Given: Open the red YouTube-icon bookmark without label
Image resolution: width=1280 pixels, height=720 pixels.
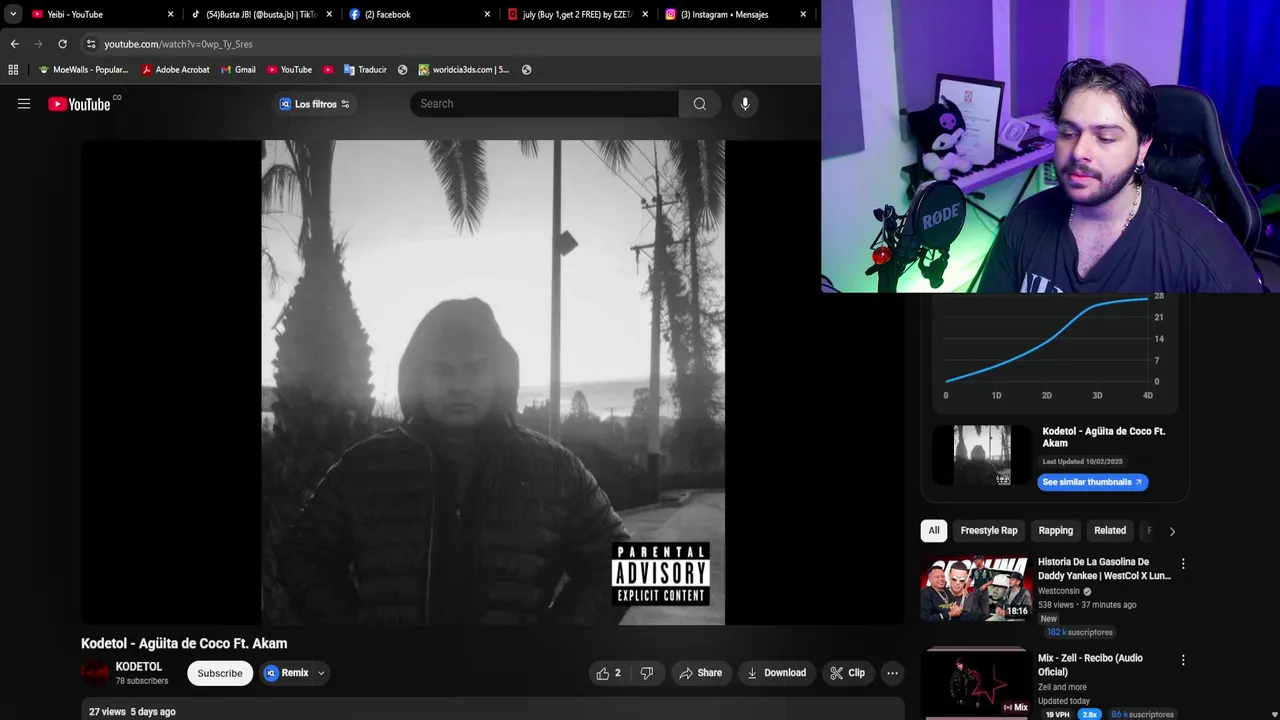Looking at the screenshot, I should 328,70.
